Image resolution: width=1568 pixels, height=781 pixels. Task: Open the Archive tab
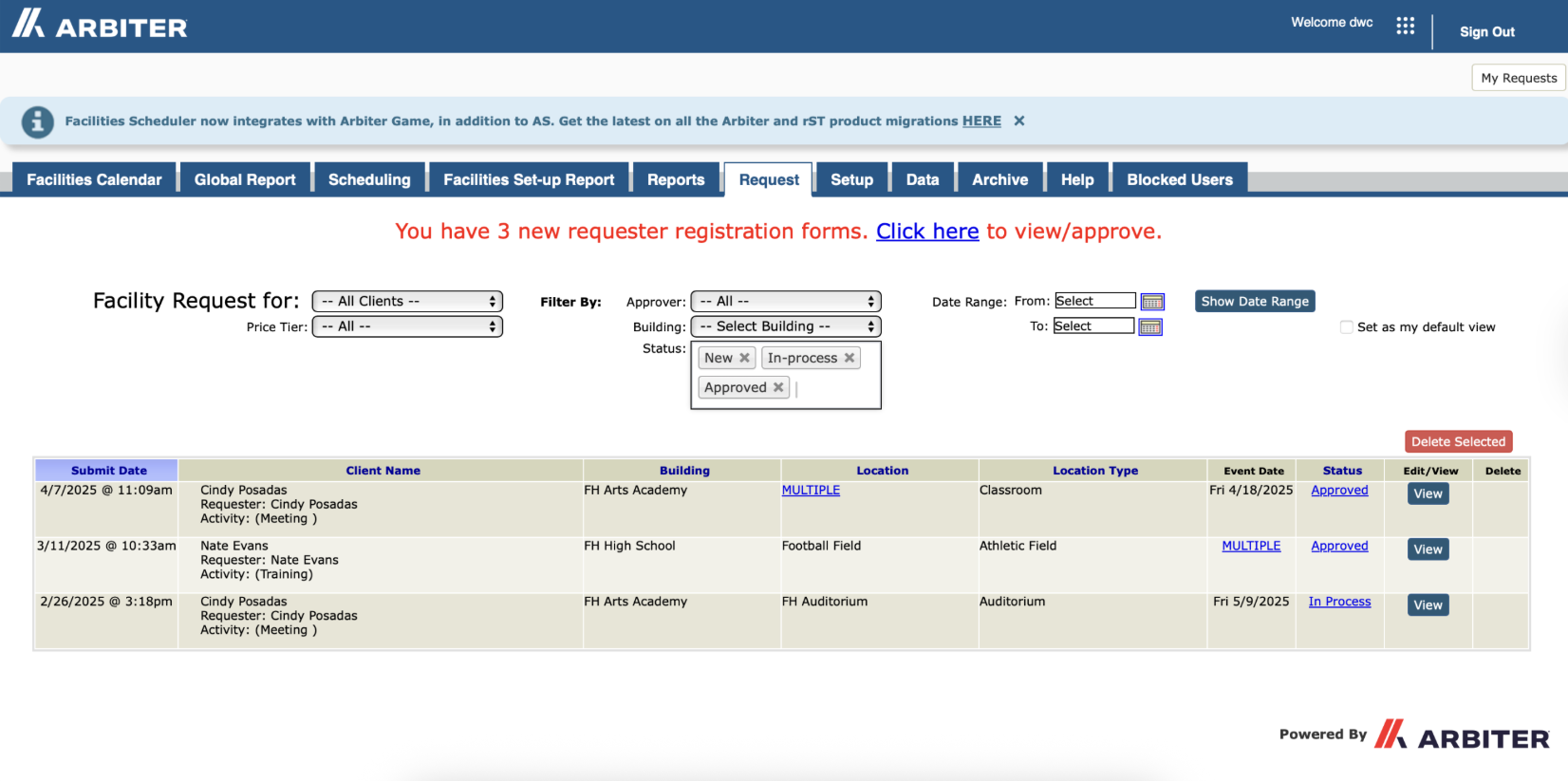(x=1000, y=179)
